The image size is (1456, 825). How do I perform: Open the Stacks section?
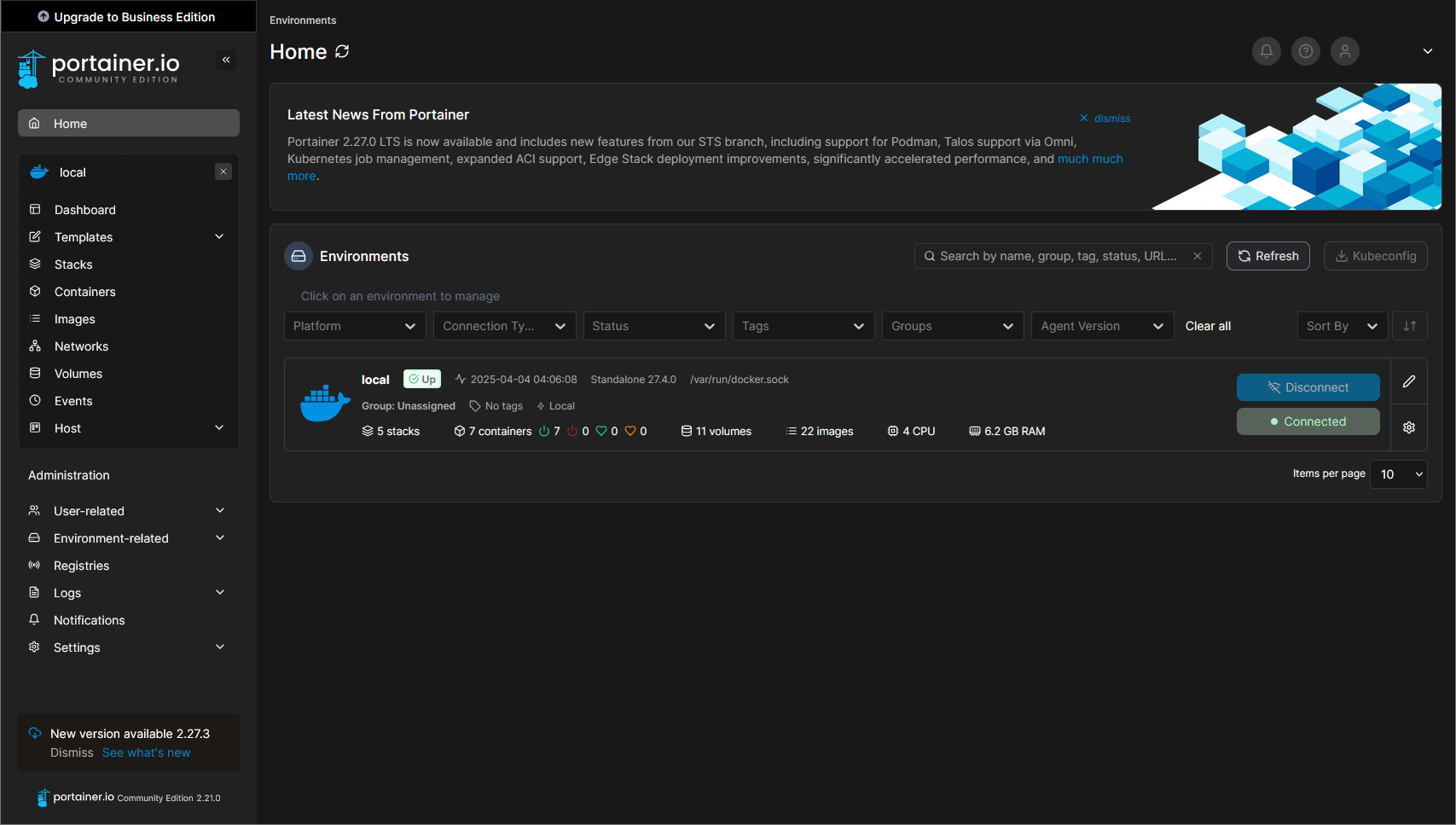pos(73,264)
